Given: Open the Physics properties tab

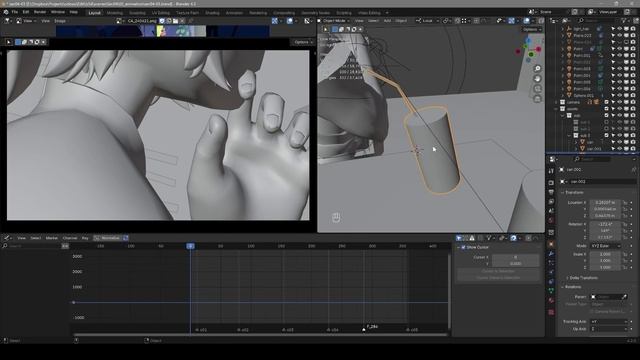Looking at the screenshot, I should (x=551, y=272).
